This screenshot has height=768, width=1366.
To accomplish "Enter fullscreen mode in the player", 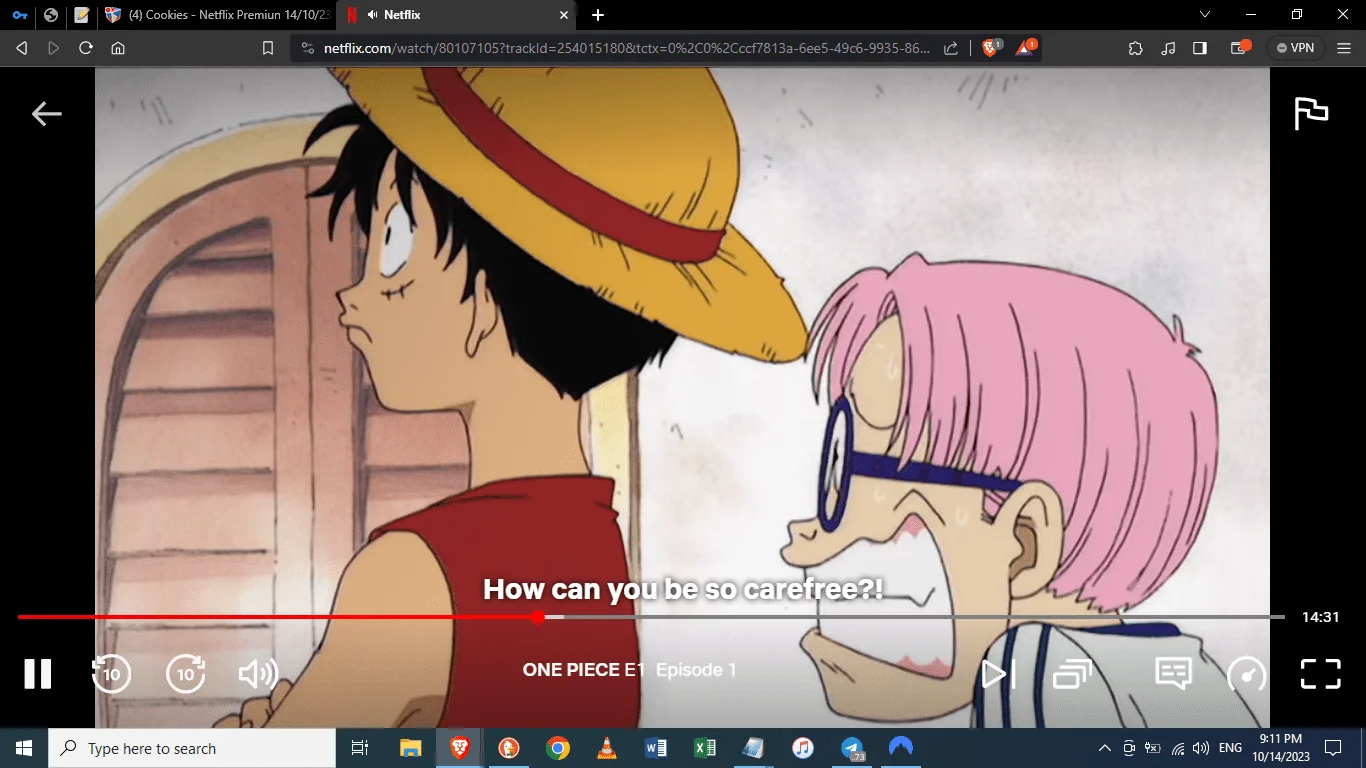I will (1320, 673).
